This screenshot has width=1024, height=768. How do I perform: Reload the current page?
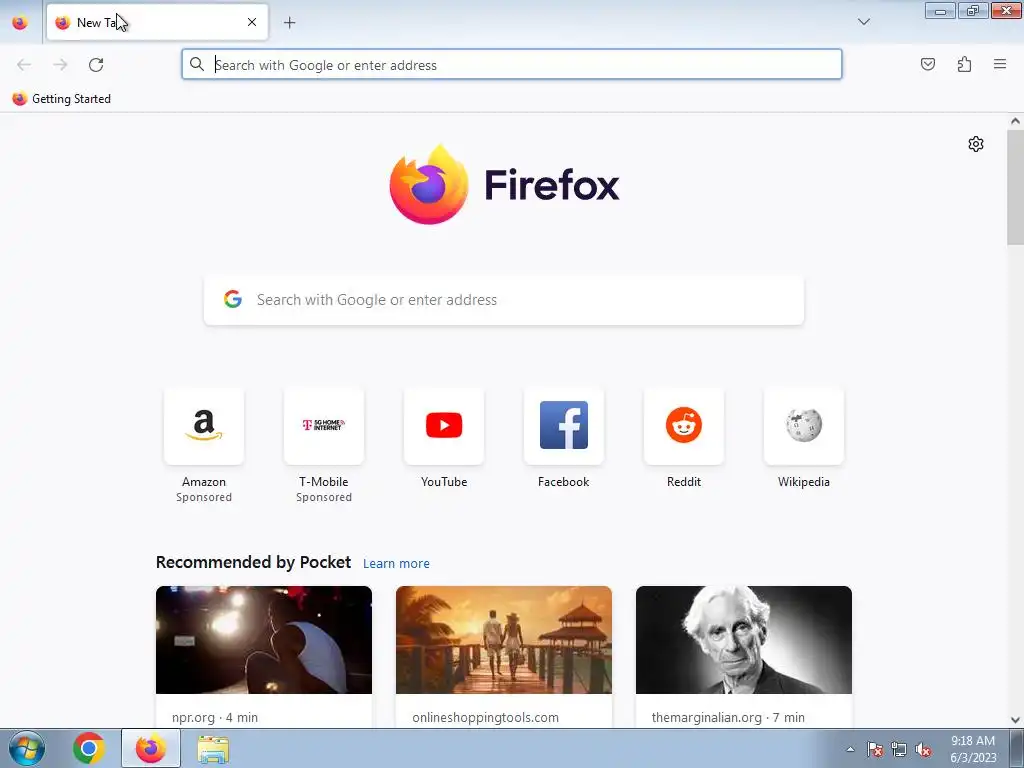pos(96,65)
